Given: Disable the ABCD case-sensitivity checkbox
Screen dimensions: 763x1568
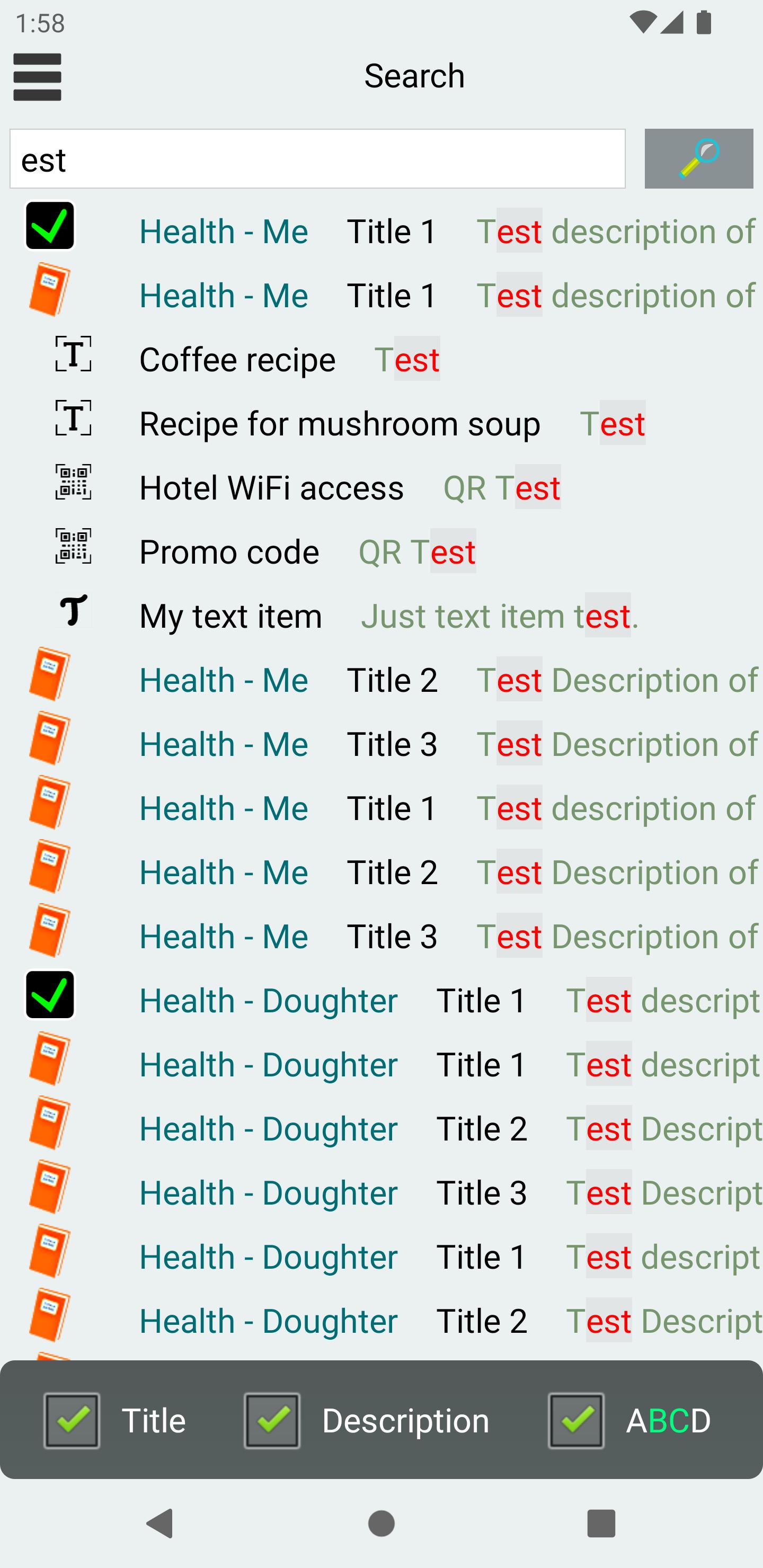Looking at the screenshot, I should click(576, 1420).
